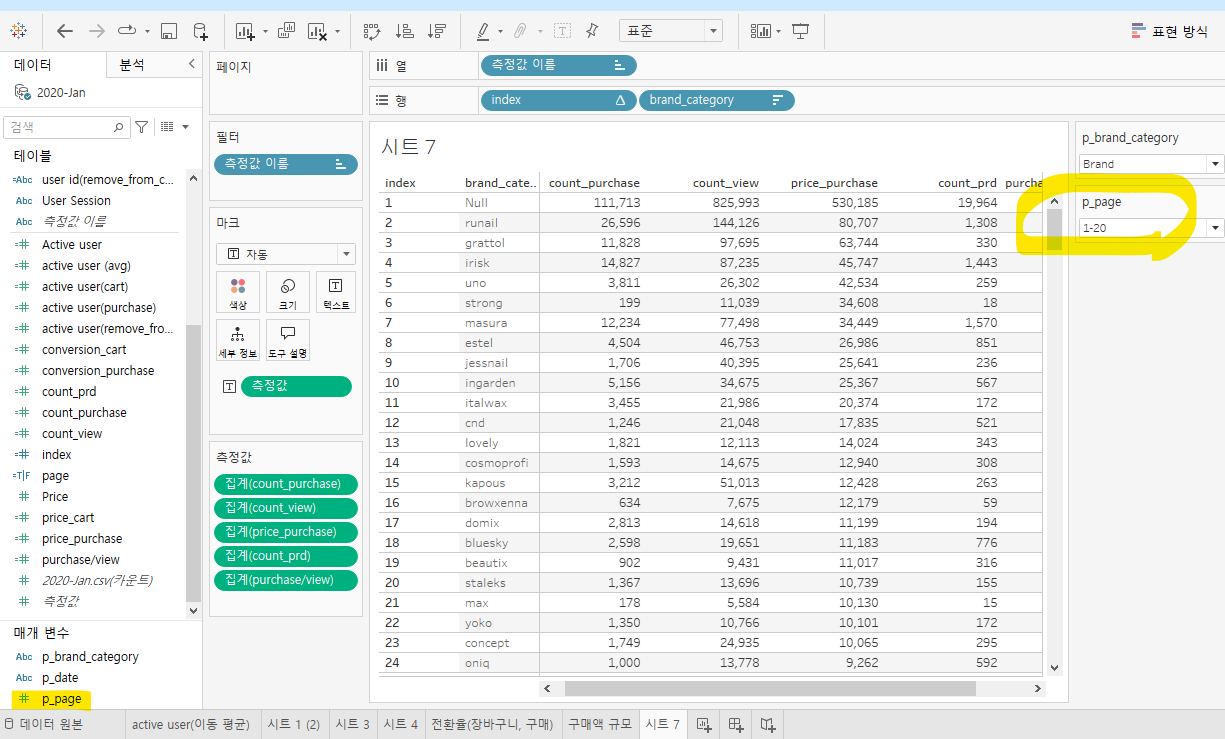The height and width of the screenshot is (739, 1225).
Task: Sort descending toolbar icon
Action: click(436, 31)
